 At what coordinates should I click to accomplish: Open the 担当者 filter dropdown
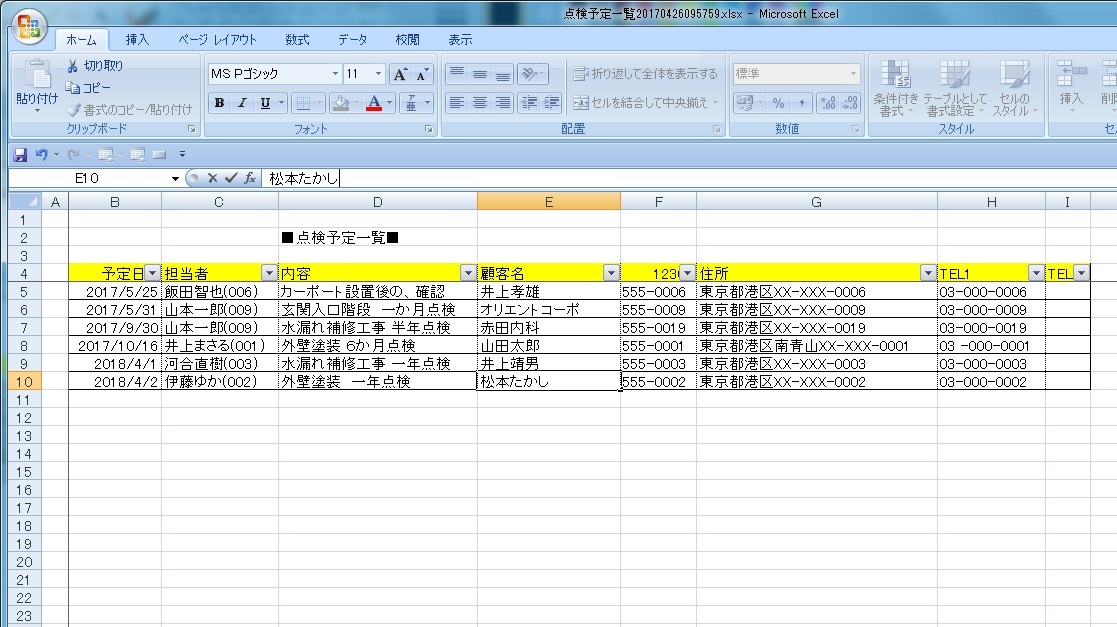269,273
